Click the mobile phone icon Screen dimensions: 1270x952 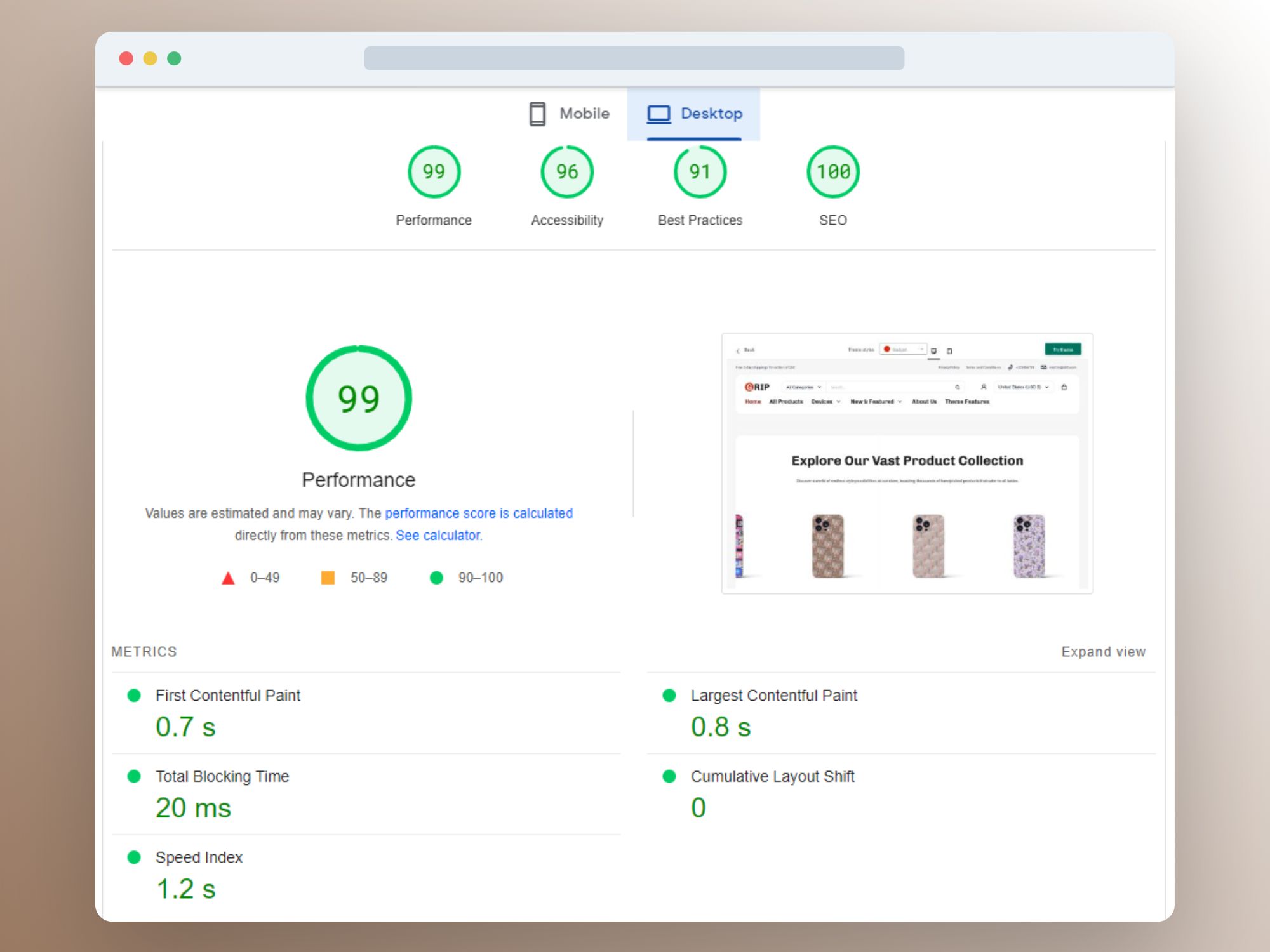click(537, 114)
